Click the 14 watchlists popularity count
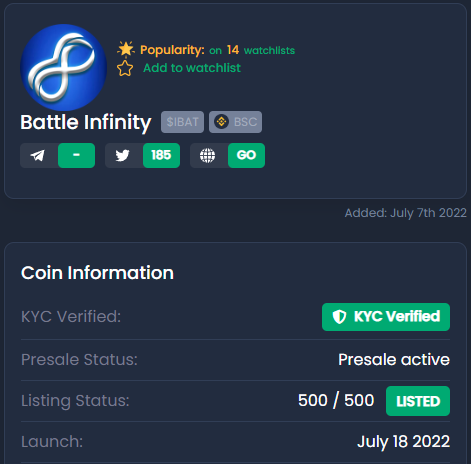Viewport: 471px width, 464px height. [261, 50]
